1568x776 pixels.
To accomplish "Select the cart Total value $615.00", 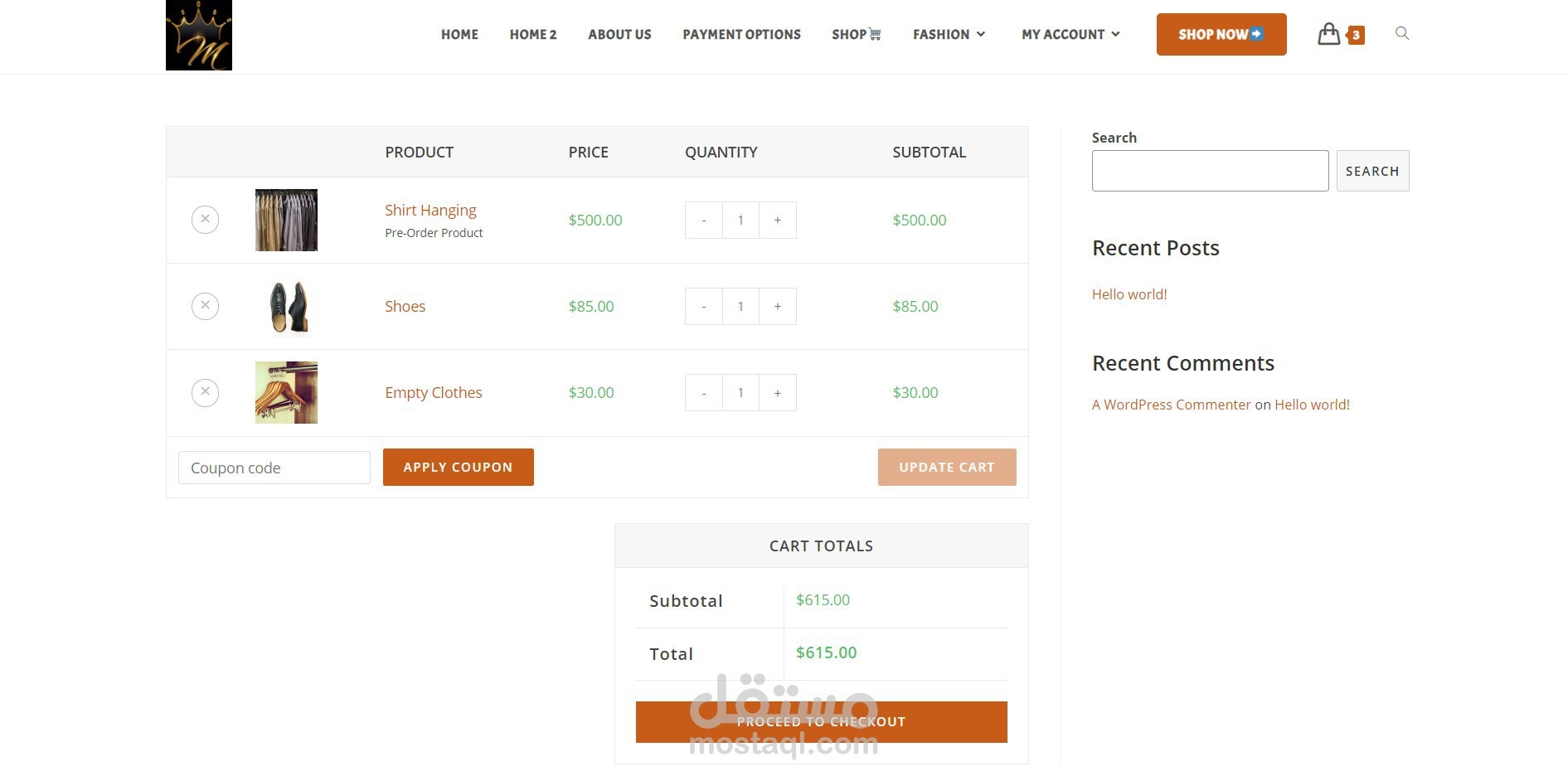I will pos(826,652).
